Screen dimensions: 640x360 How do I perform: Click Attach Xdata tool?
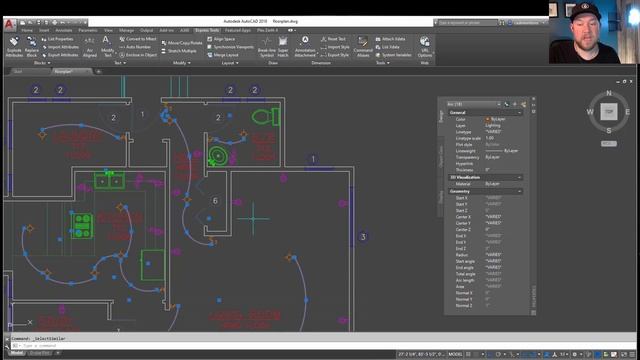(x=390, y=39)
